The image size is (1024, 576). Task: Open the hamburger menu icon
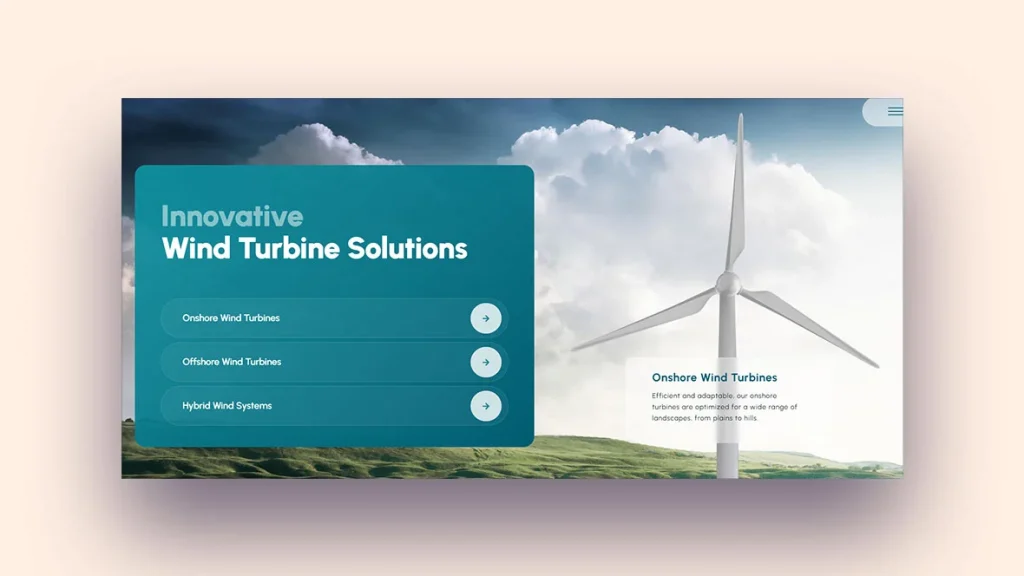point(894,111)
